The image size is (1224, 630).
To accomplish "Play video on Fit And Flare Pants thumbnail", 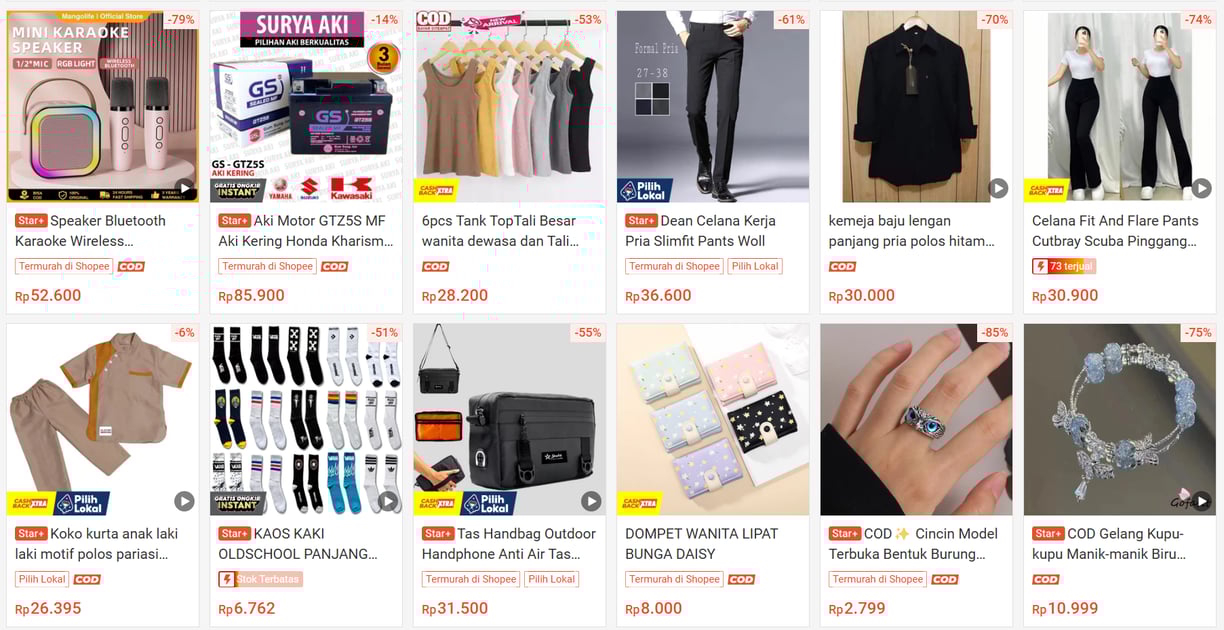I will 1201,187.
